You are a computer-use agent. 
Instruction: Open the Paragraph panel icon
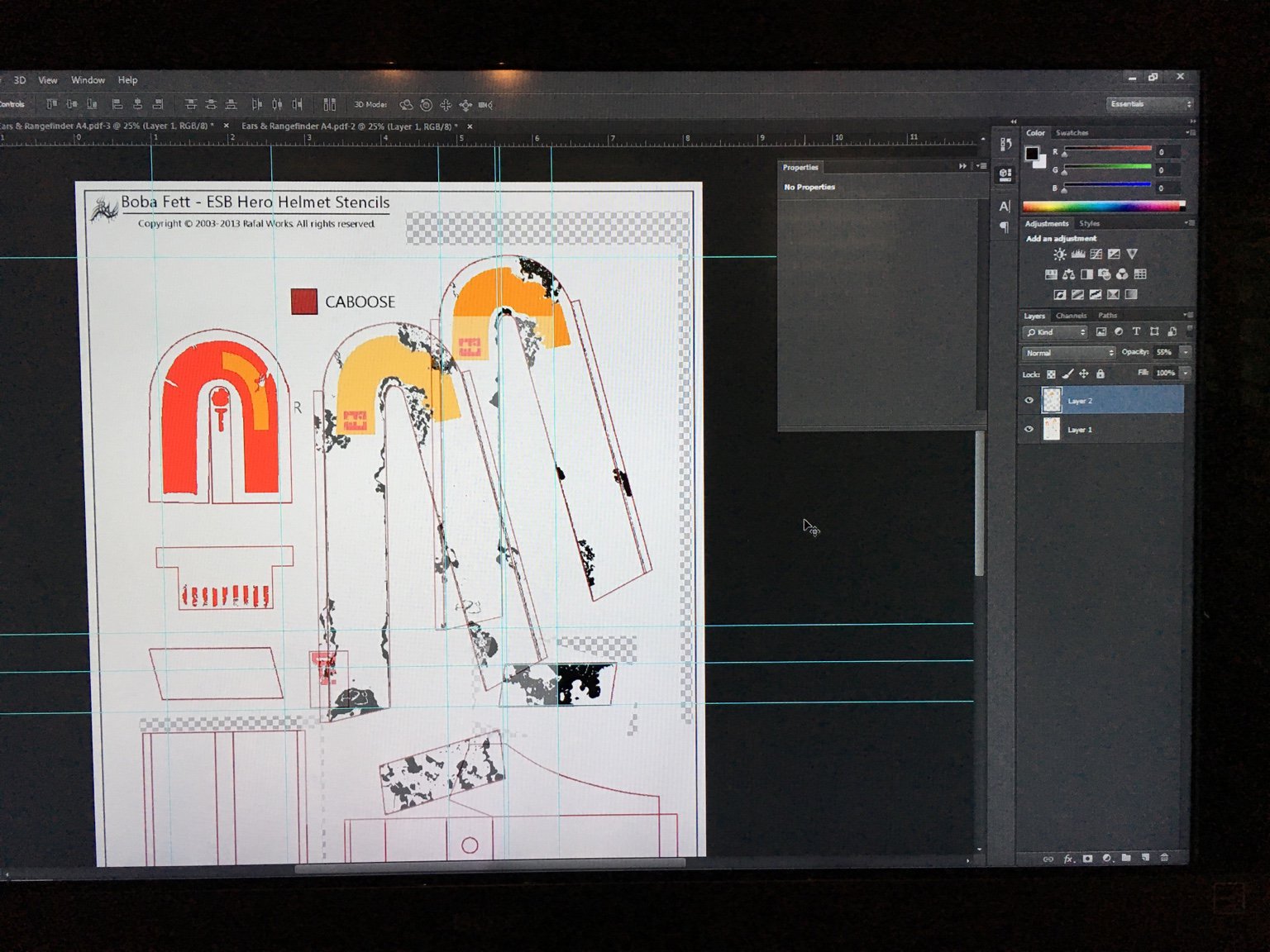(x=1005, y=226)
